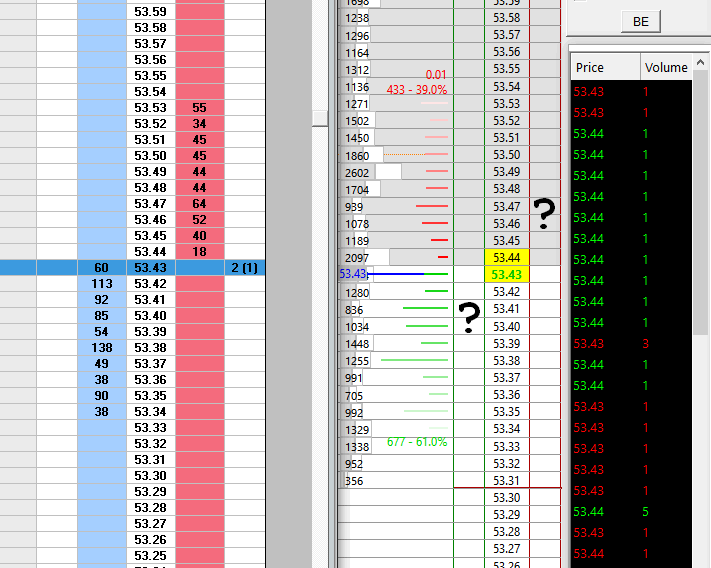Click bid size 90 at 53.35
This screenshot has height=568, width=711.
click(102, 396)
